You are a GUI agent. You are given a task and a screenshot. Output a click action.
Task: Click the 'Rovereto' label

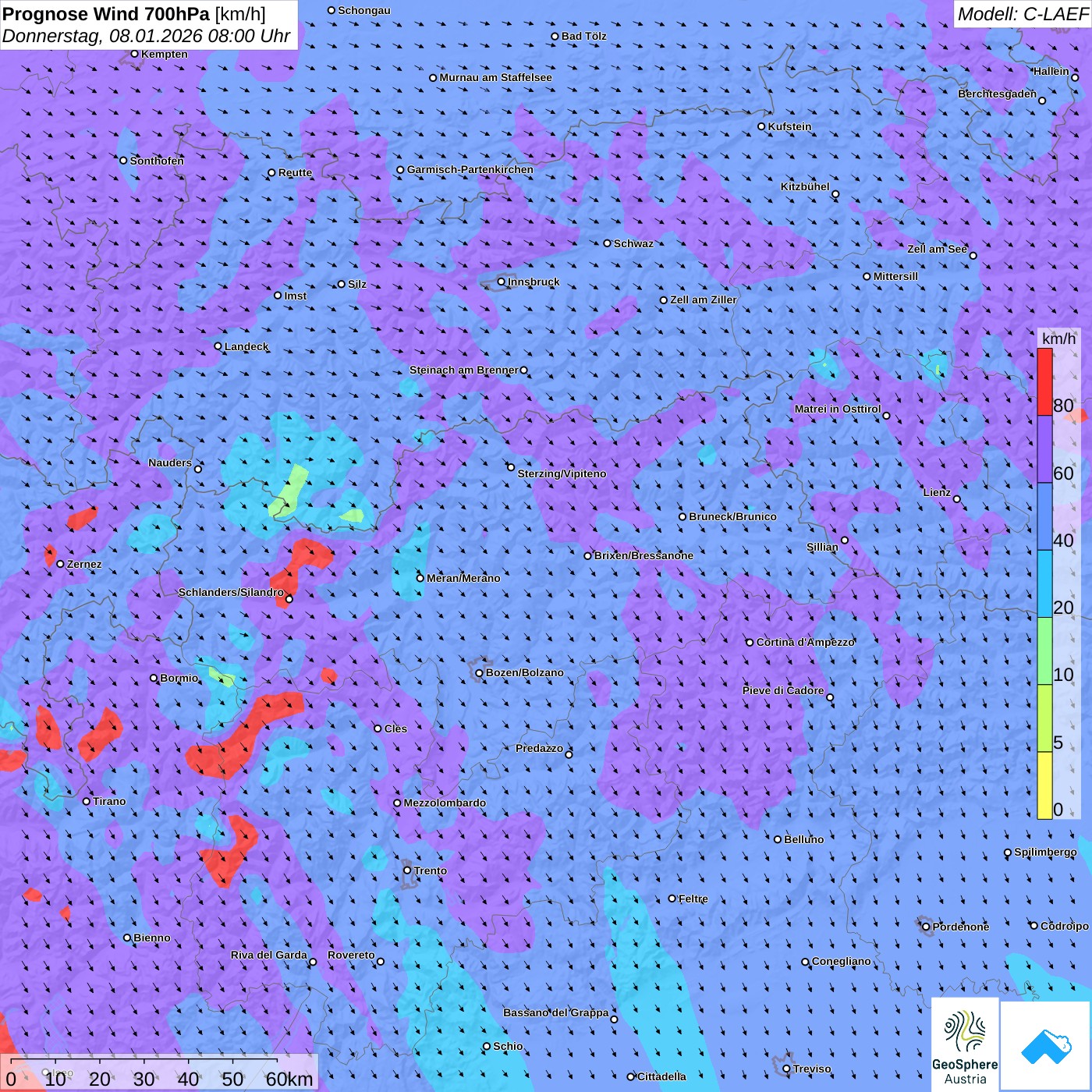352,955
